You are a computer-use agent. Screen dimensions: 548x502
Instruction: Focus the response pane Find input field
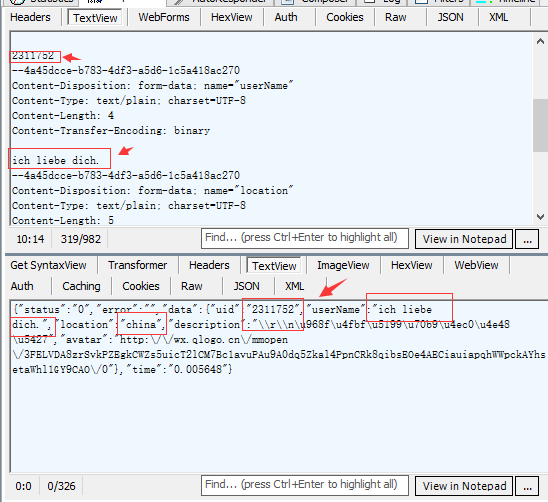click(305, 485)
